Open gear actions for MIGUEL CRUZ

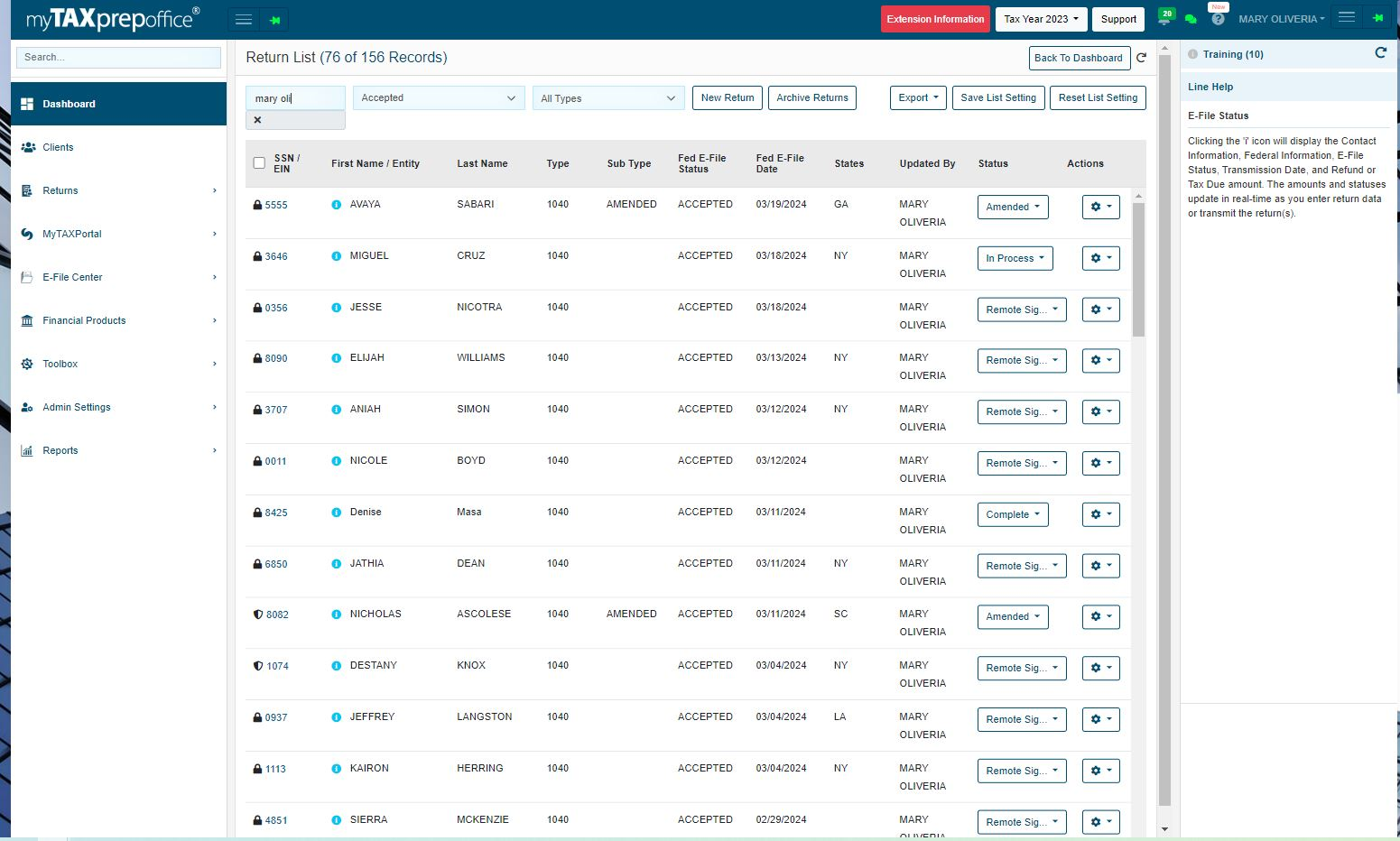1101,258
